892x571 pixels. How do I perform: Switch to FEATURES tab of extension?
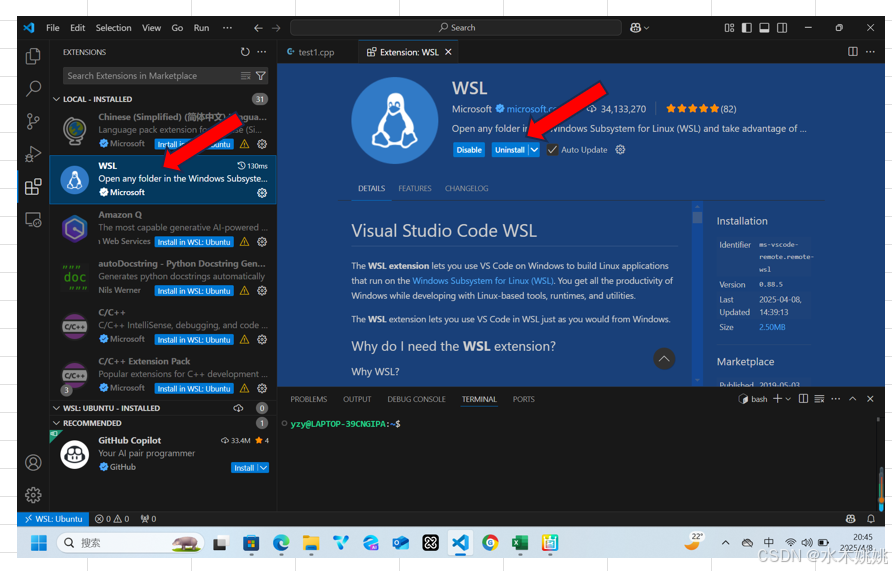click(415, 188)
